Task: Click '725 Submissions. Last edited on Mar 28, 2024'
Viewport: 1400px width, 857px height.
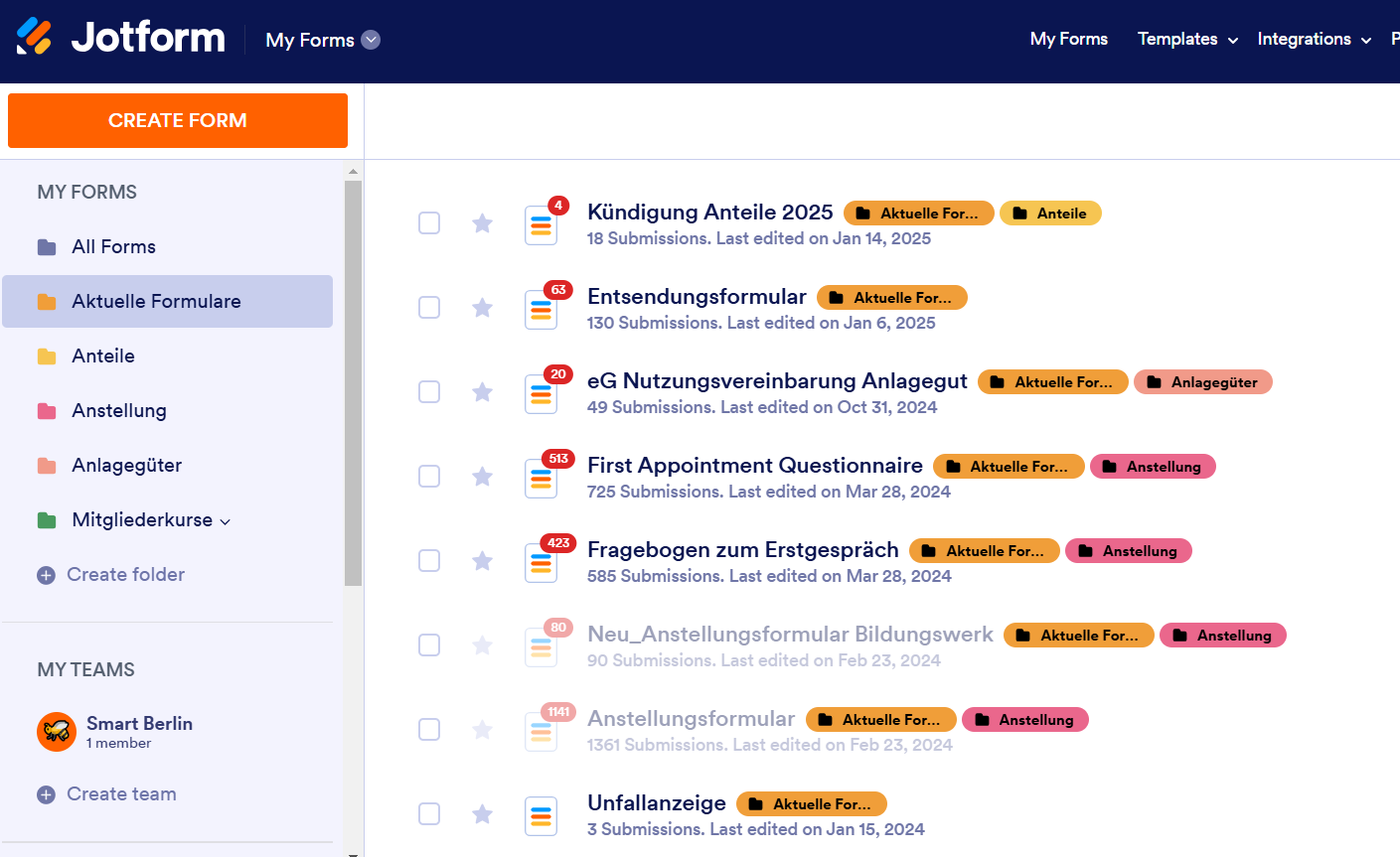Action: (769, 492)
